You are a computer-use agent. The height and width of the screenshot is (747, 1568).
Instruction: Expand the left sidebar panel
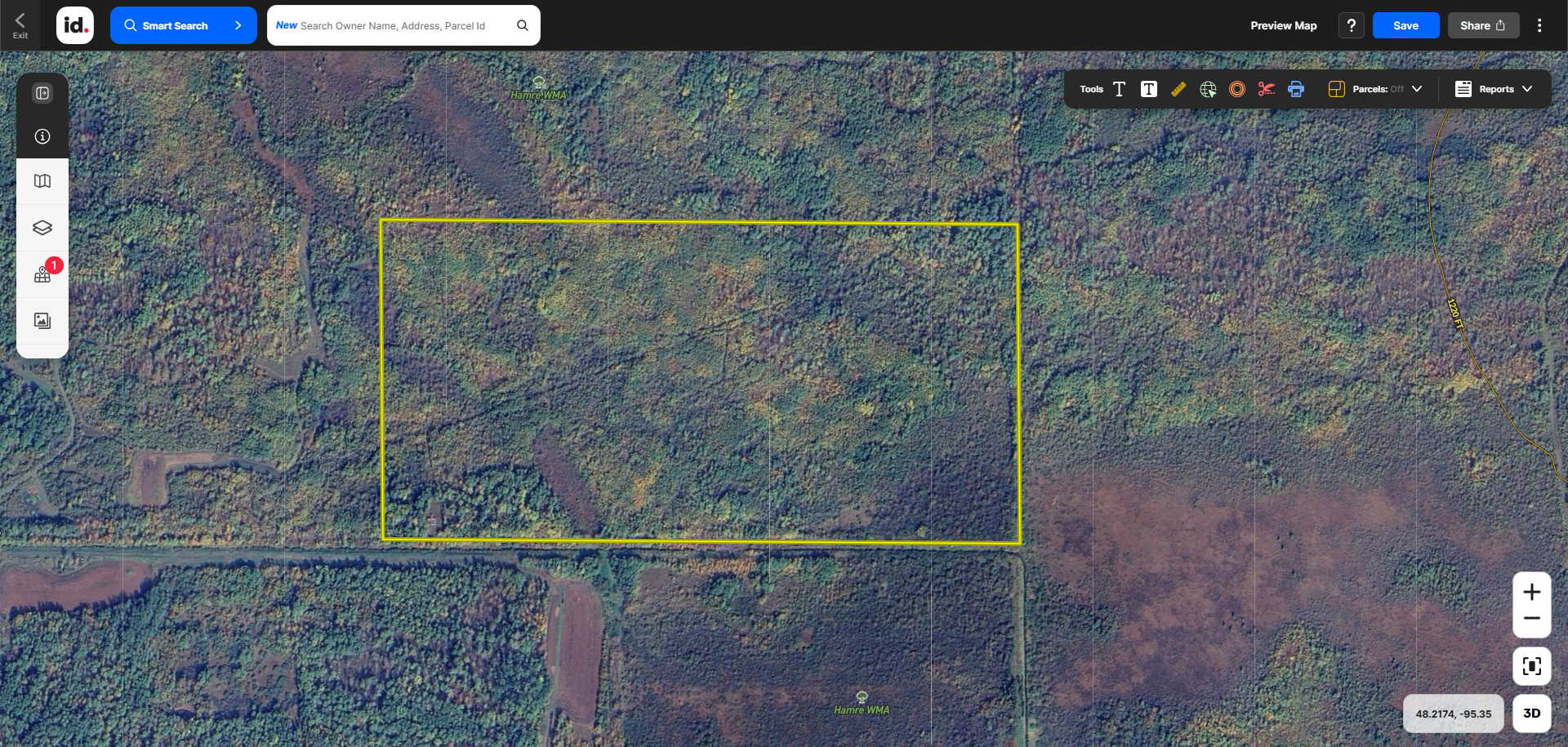coord(42,93)
